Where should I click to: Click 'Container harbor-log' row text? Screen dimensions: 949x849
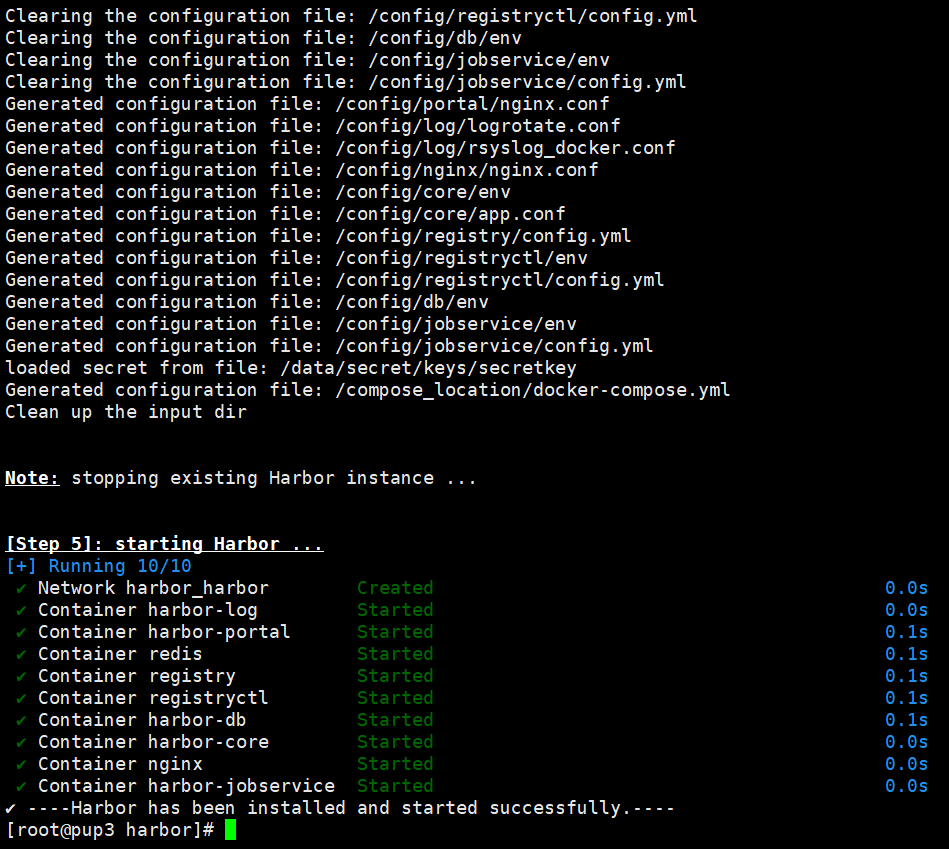(x=148, y=610)
